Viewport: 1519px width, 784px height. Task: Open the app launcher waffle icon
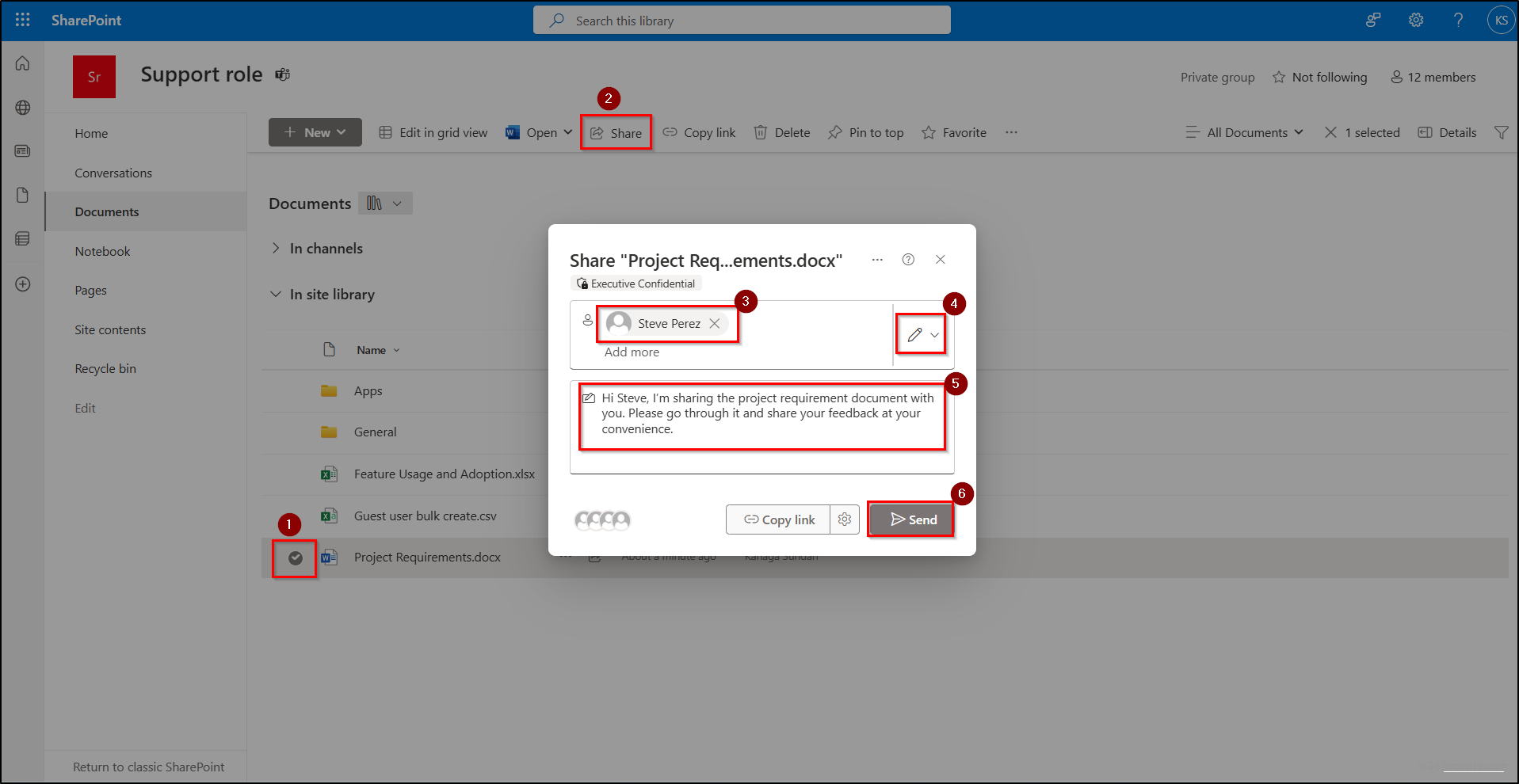click(x=22, y=20)
